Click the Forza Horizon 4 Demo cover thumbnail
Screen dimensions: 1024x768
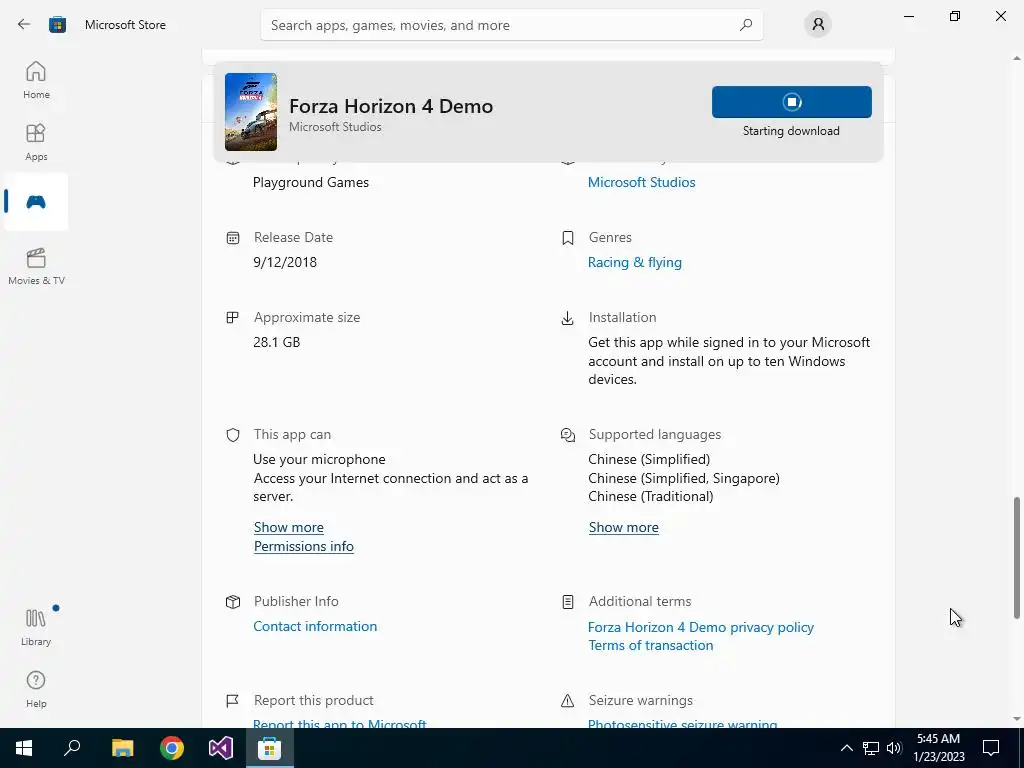coord(251,112)
